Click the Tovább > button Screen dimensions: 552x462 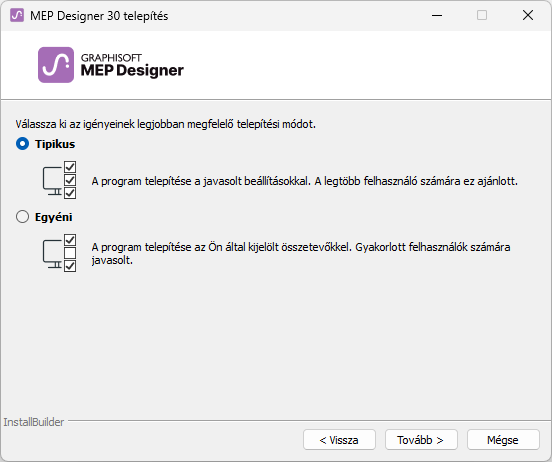421,439
